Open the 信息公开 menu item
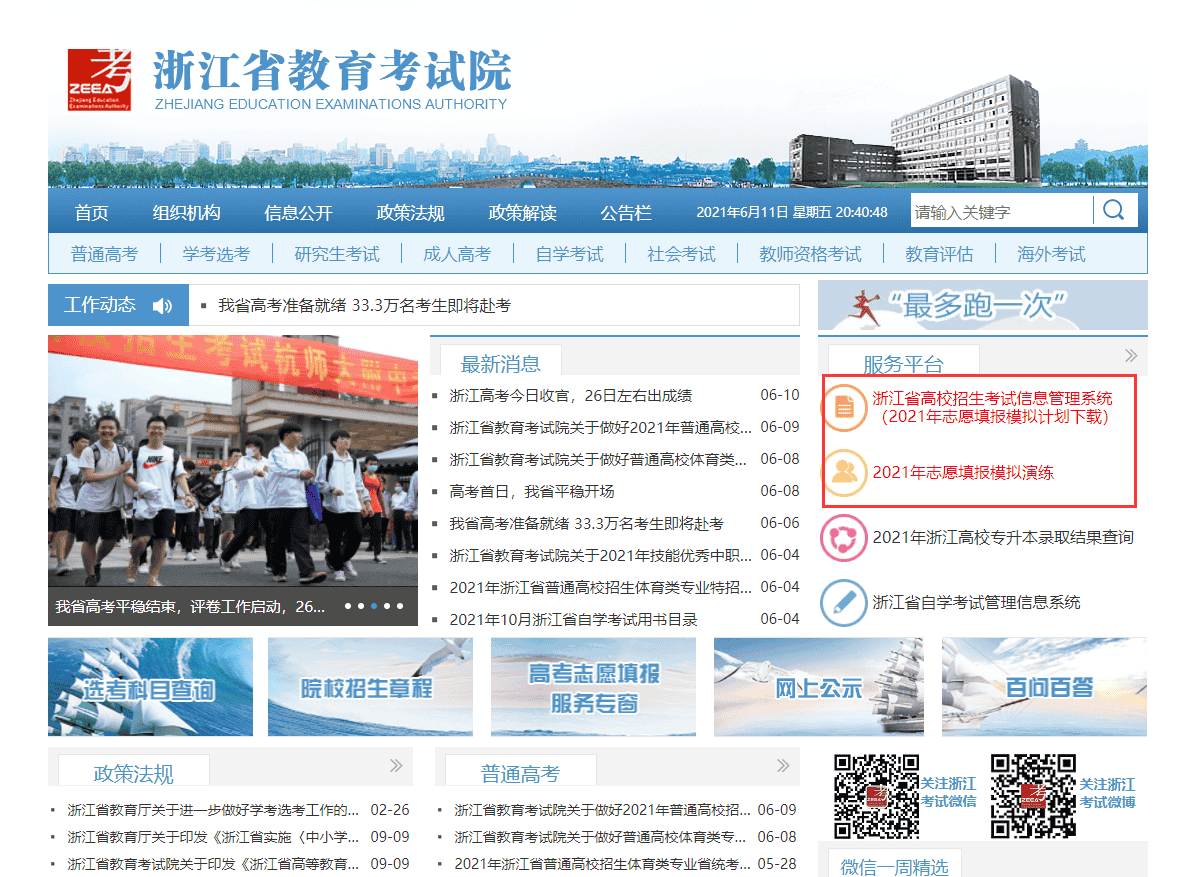 [x=298, y=213]
